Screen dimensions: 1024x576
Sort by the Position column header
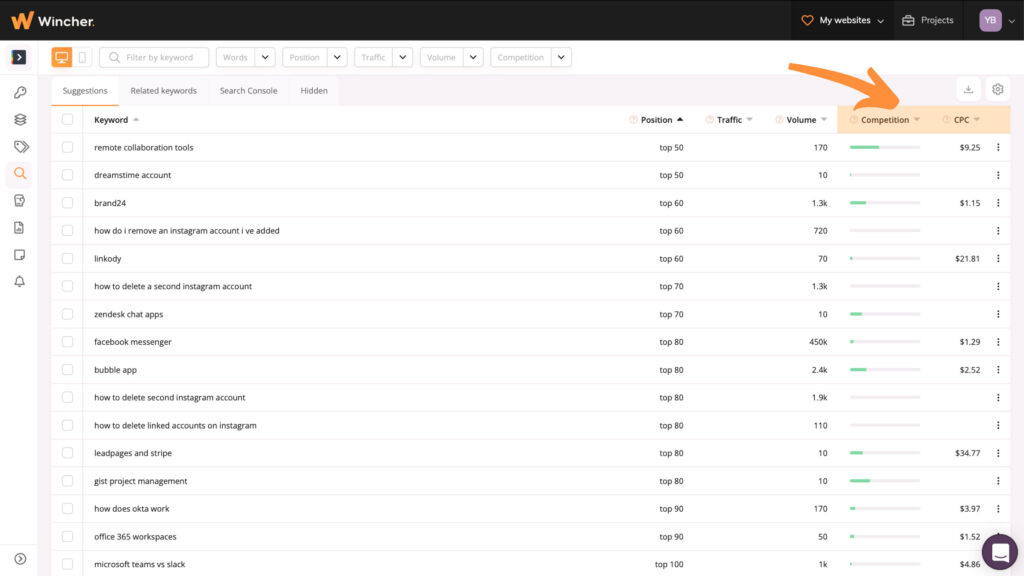pos(656,120)
